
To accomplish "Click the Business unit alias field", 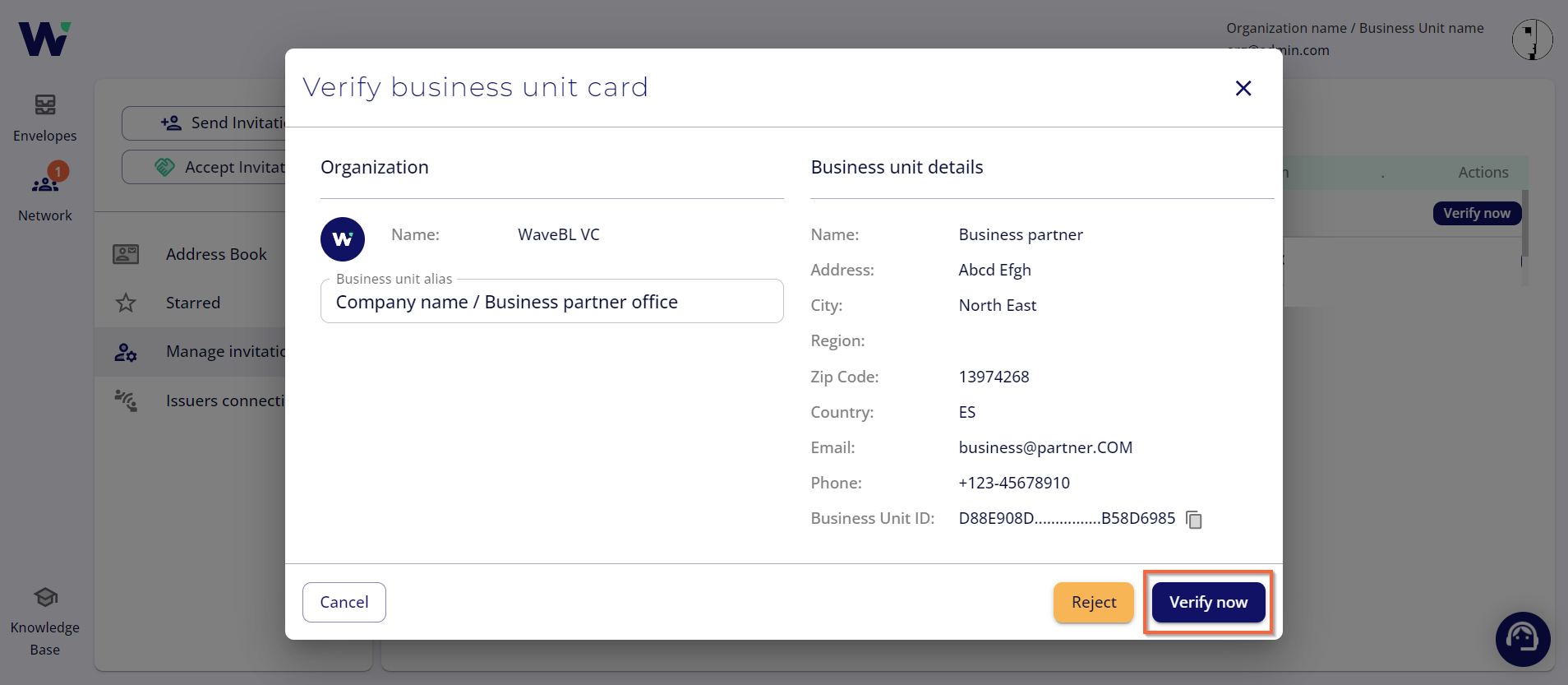I will pos(551,302).
